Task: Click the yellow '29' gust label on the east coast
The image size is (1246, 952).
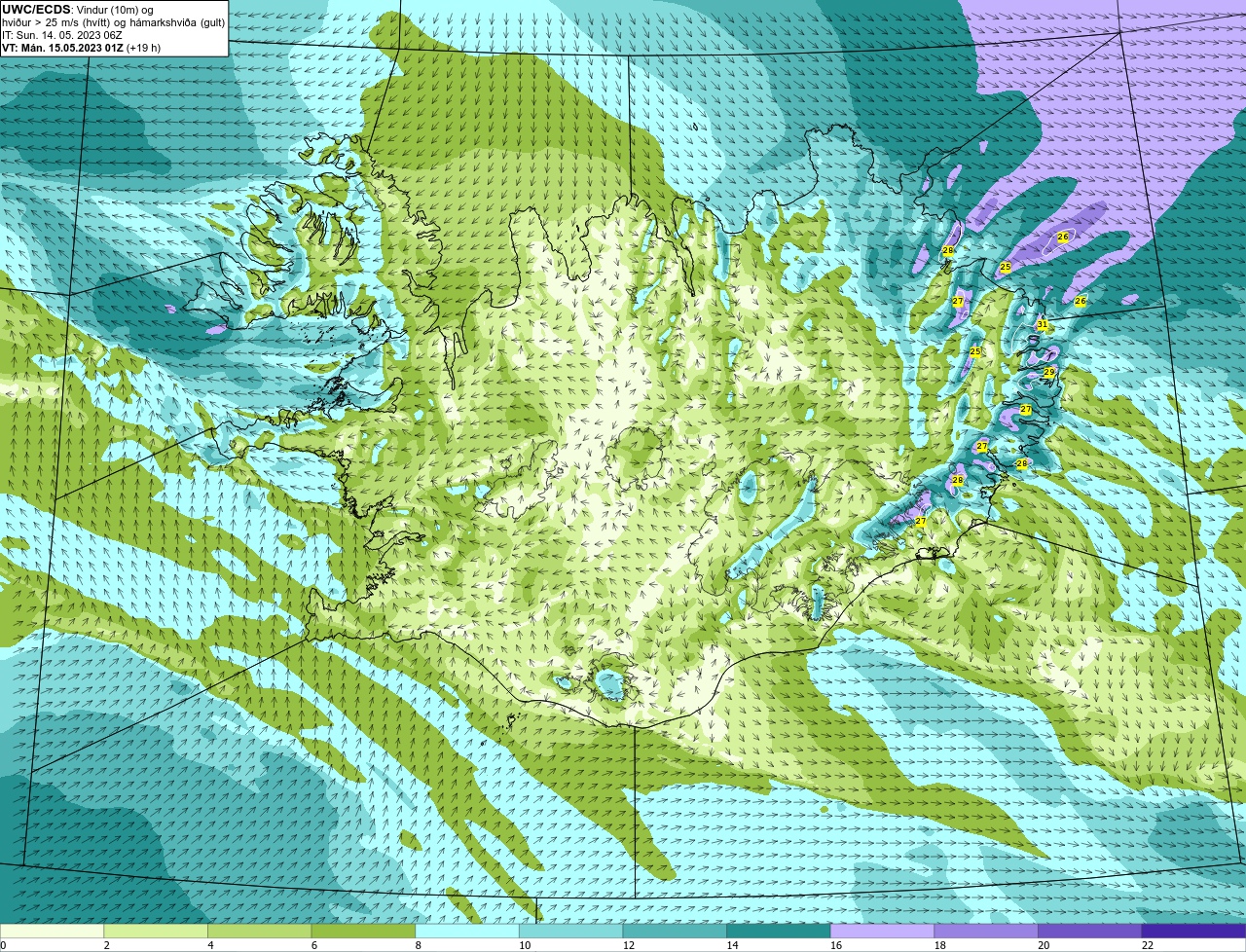Action: coord(1049,373)
